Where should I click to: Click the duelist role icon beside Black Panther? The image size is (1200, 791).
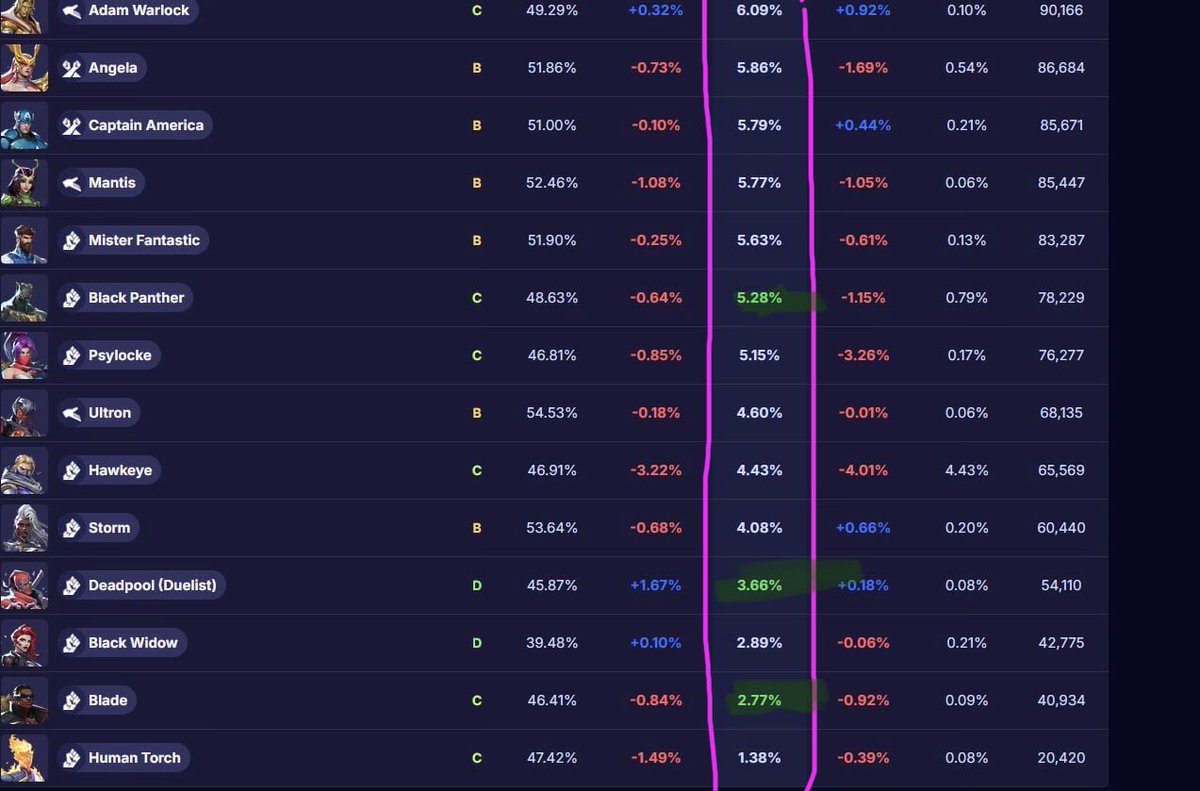coord(72,298)
